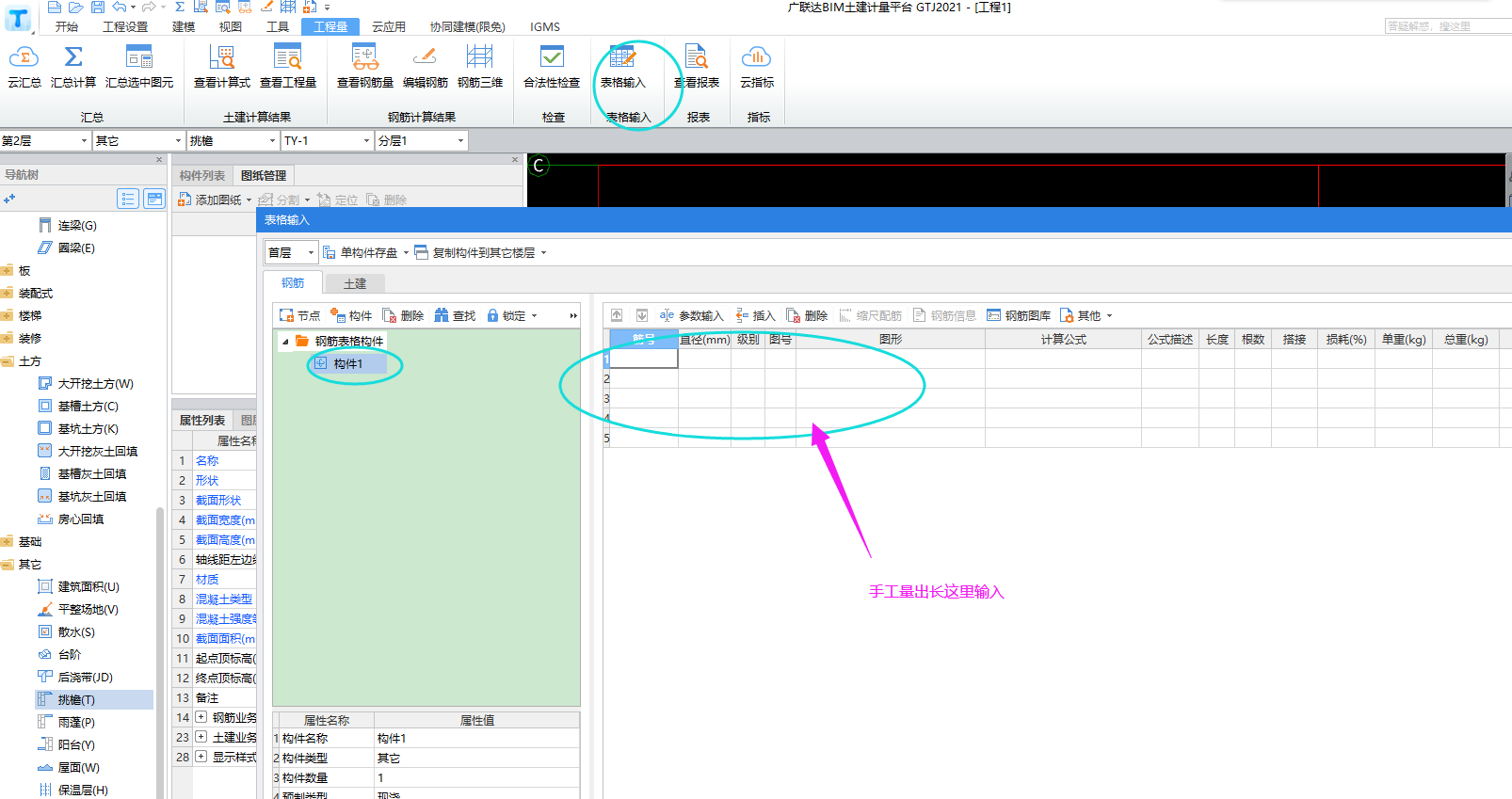Viewport: 1512px width, 799px height.
Task: Show more tree toolbar items chevron
Action: (x=573, y=315)
